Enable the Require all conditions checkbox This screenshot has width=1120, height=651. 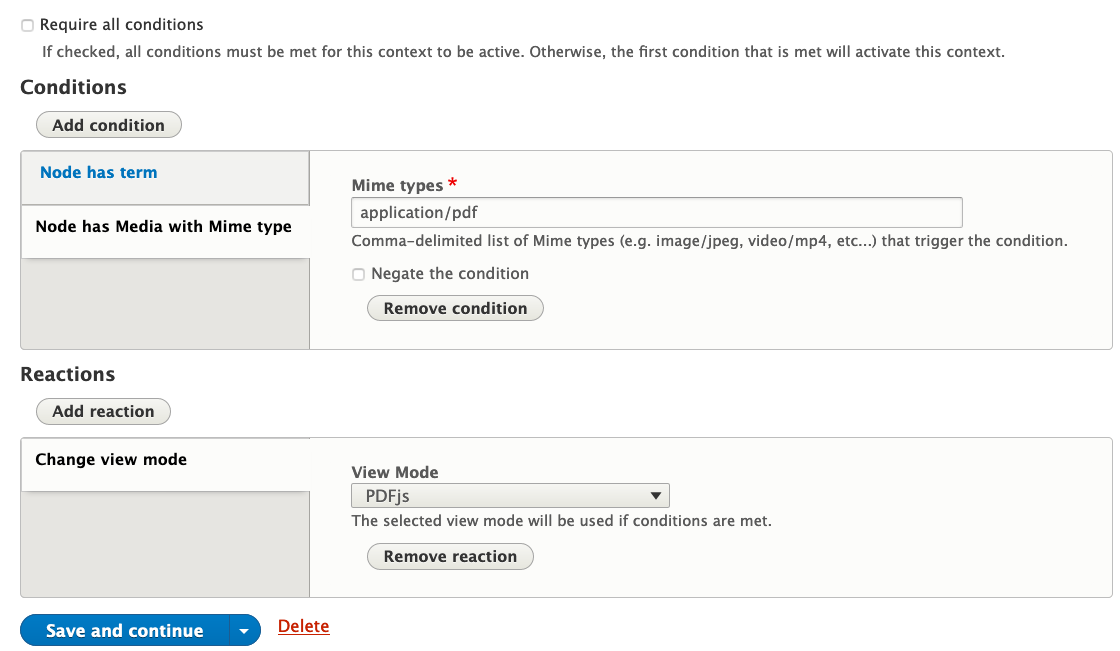coord(27,25)
